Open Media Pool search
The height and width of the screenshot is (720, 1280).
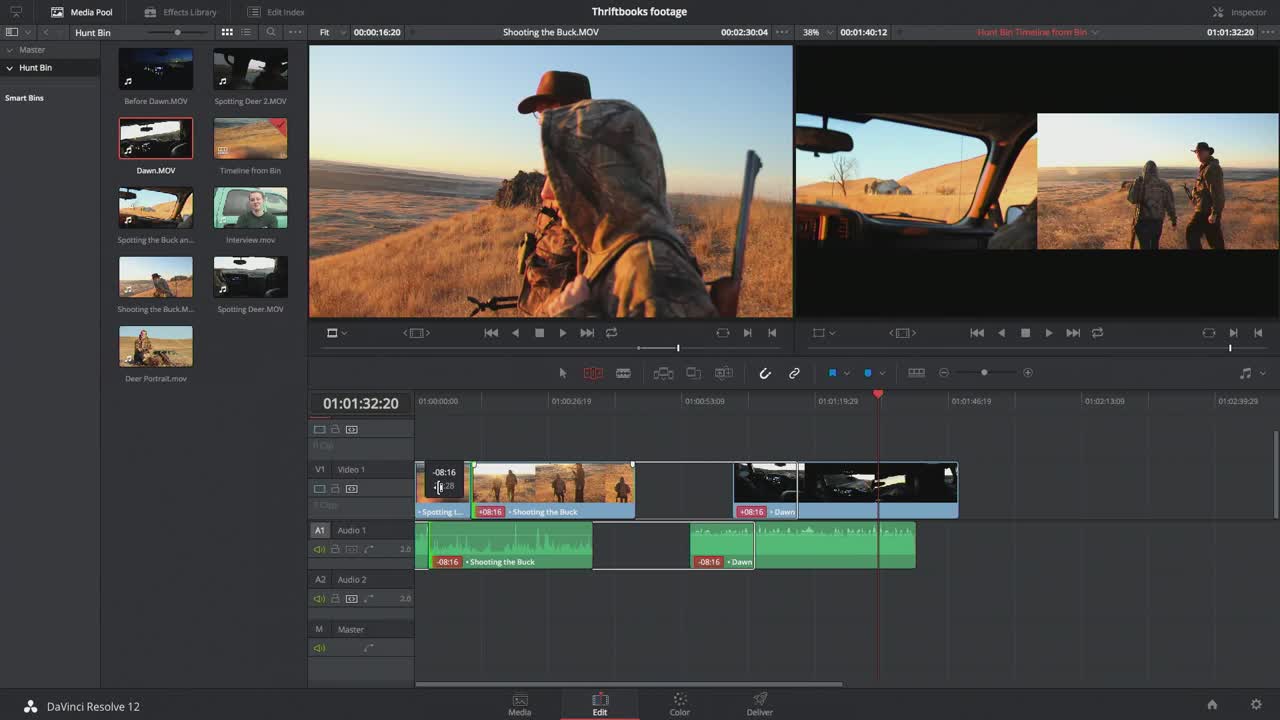tap(270, 32)
